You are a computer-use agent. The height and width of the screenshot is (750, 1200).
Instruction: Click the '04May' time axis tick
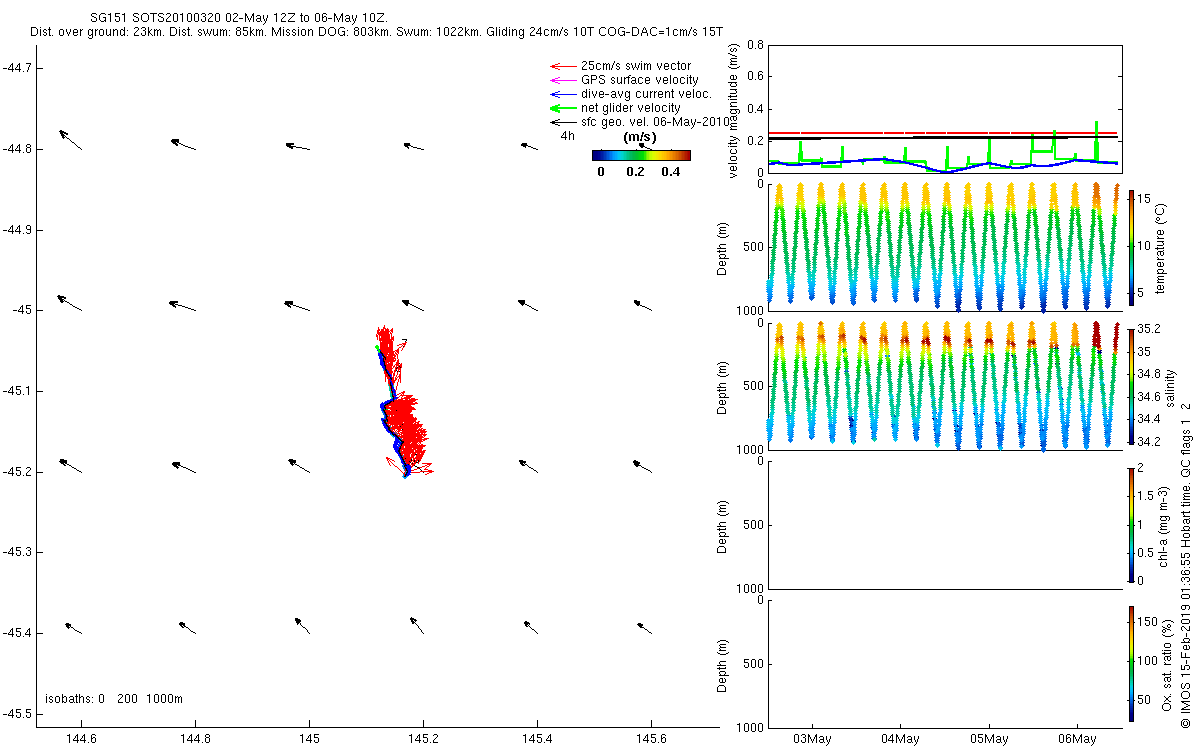(x=900, y=739)
